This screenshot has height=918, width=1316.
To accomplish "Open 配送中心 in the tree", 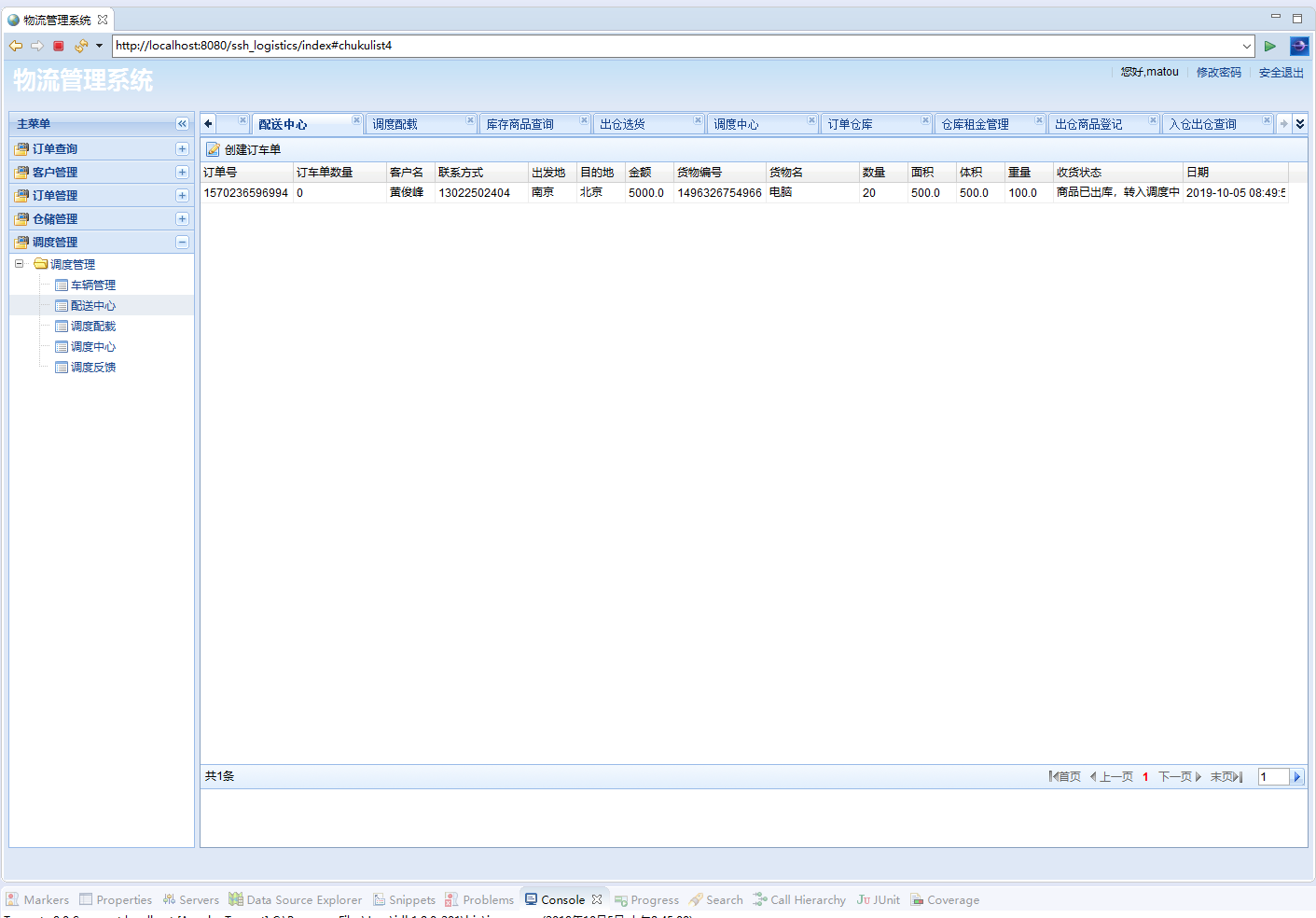I will (x=93, y=306).
